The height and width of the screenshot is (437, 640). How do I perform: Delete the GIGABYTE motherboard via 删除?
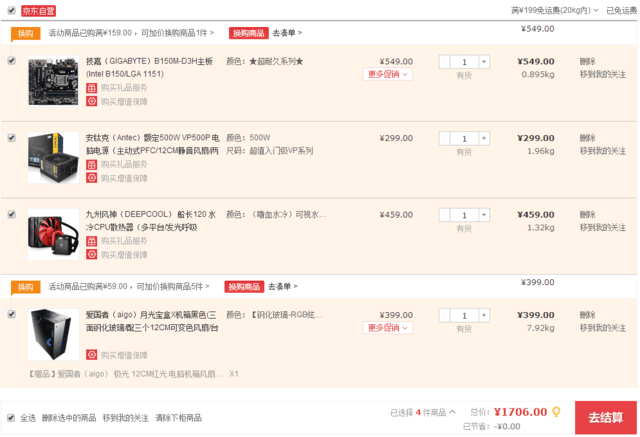587,61
